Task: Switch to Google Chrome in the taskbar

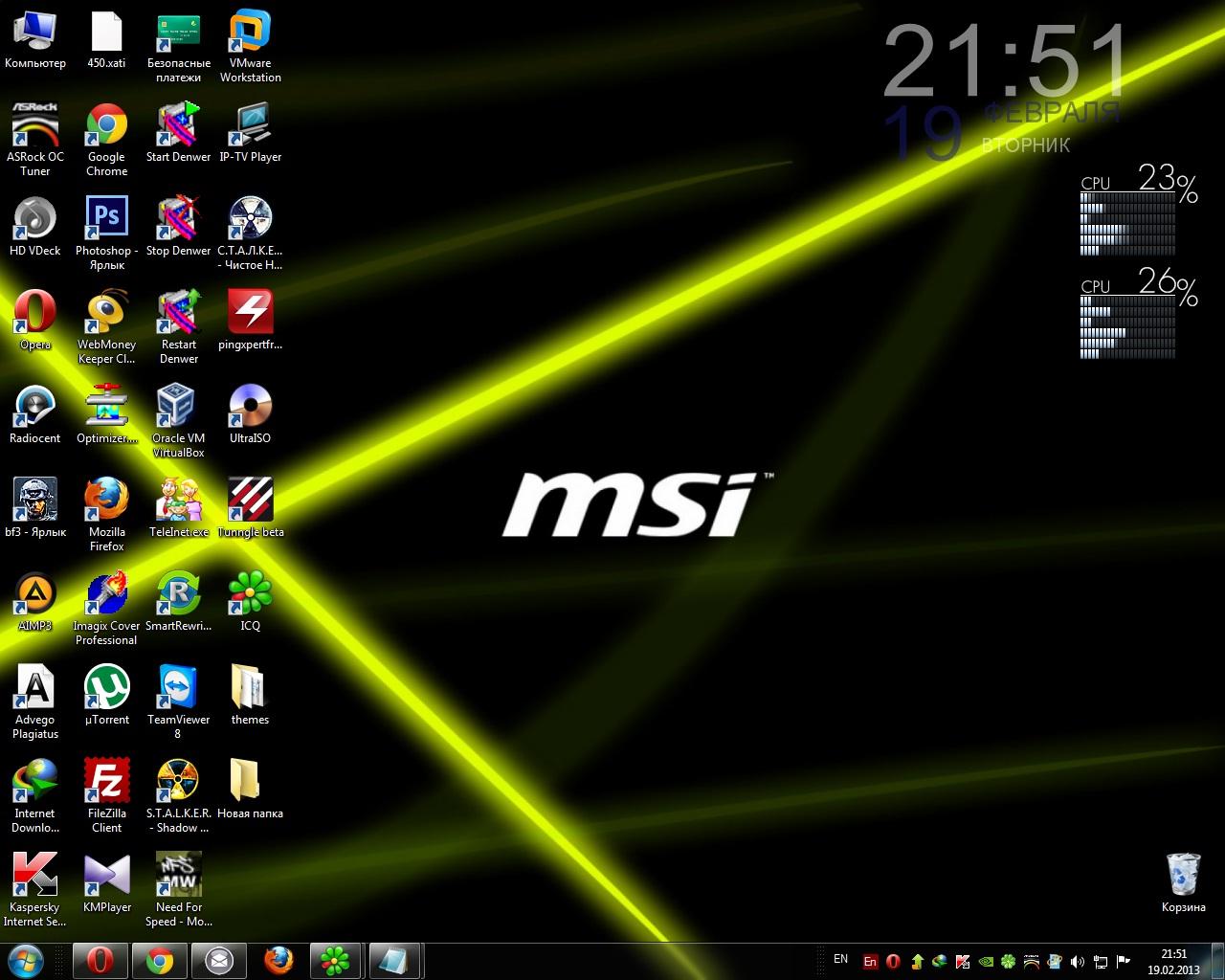Action: click(x=159, y=961)
